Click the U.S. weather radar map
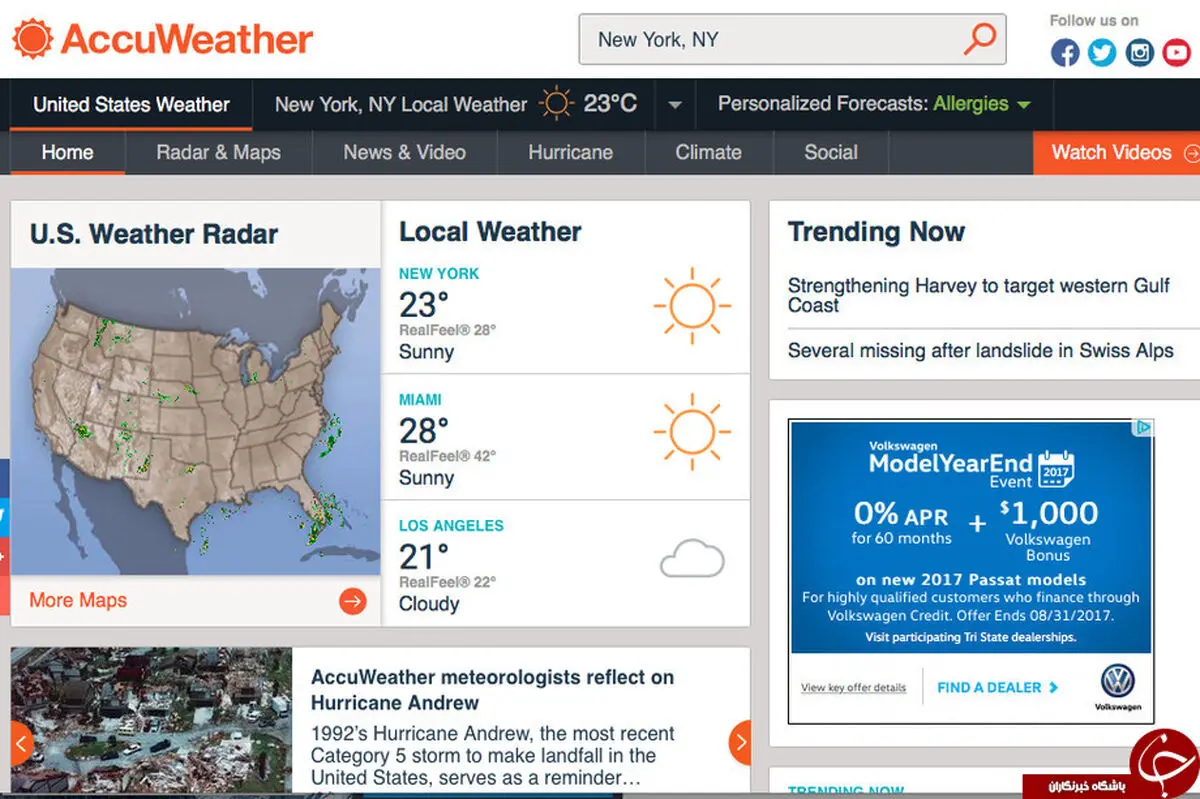 pos(196,420)
